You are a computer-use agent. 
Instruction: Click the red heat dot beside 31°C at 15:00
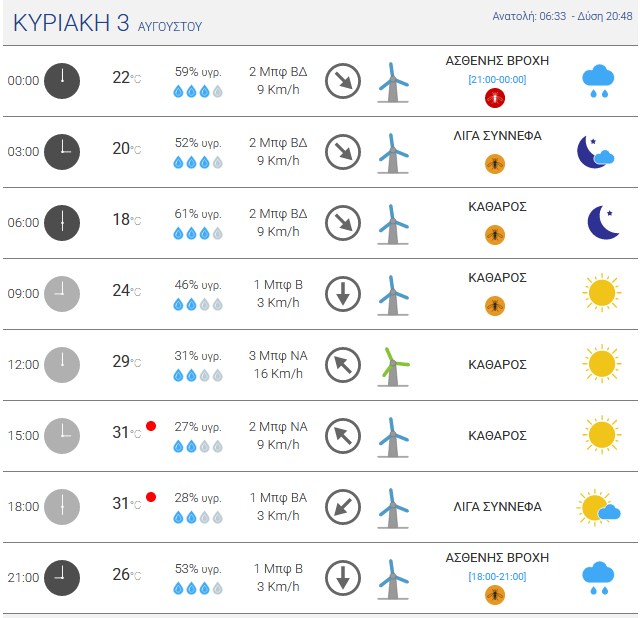(x=151, y=426)
